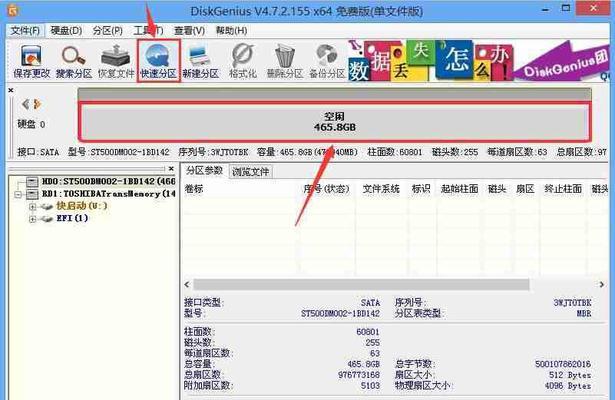Expand the EFI (1) partition node
Image resolution: width=615 pixels, height=400 pixels.
coord(32,219)
